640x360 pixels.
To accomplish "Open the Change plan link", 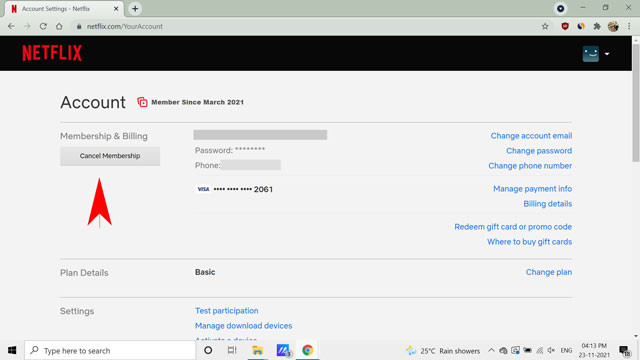I will pyautogui.click(x=549, y=272).
